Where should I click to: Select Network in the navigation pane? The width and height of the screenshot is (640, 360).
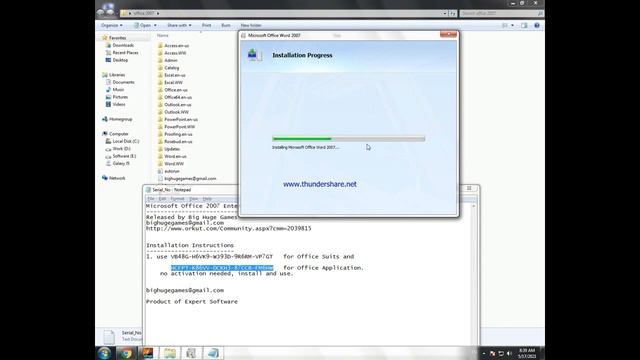click(117, 178)
